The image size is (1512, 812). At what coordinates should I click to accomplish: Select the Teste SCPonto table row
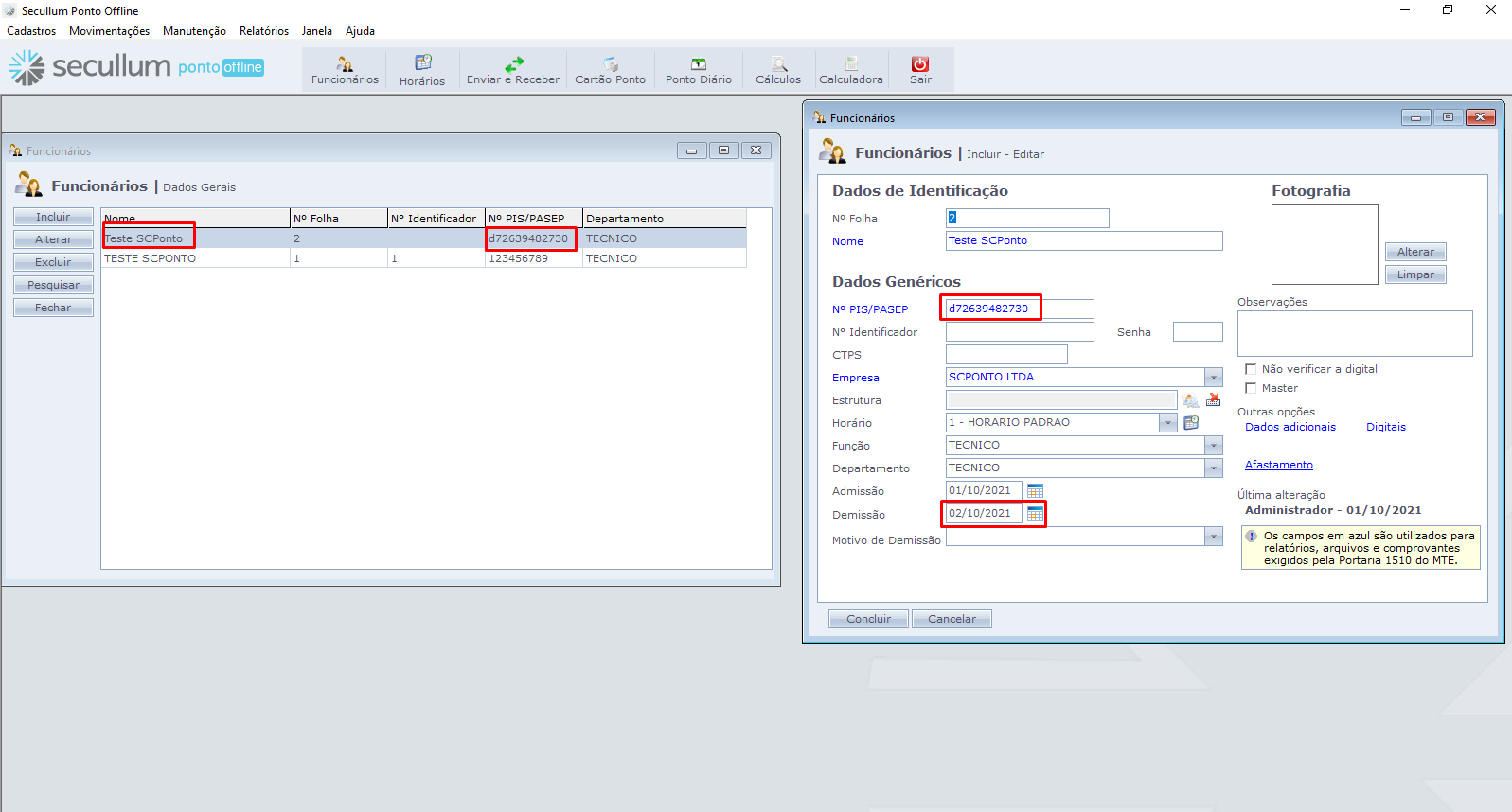tap(423, 238)
